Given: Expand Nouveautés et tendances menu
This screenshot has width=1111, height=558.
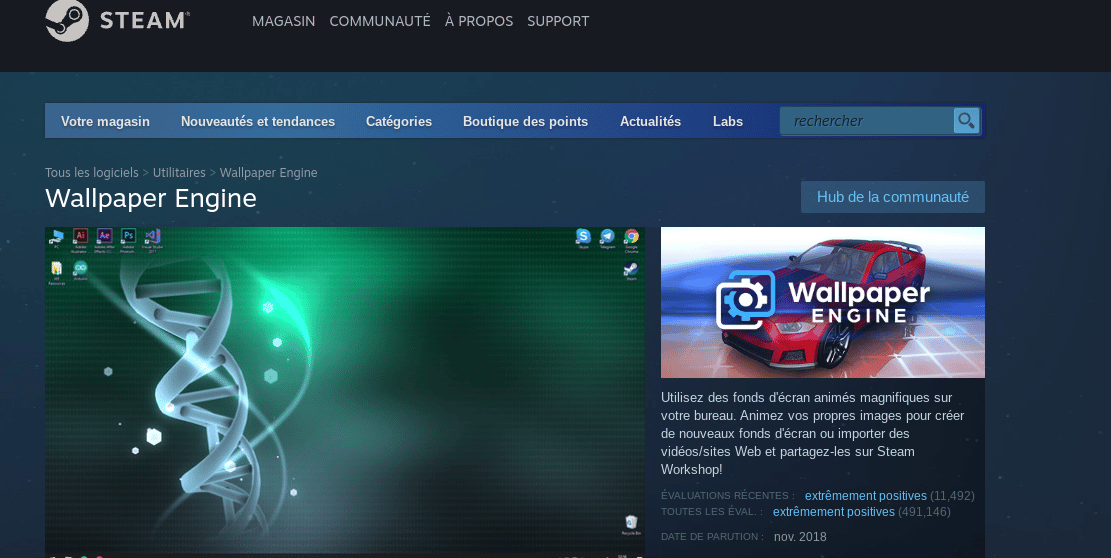Looking at the screenshot, I should click(258, 121).
